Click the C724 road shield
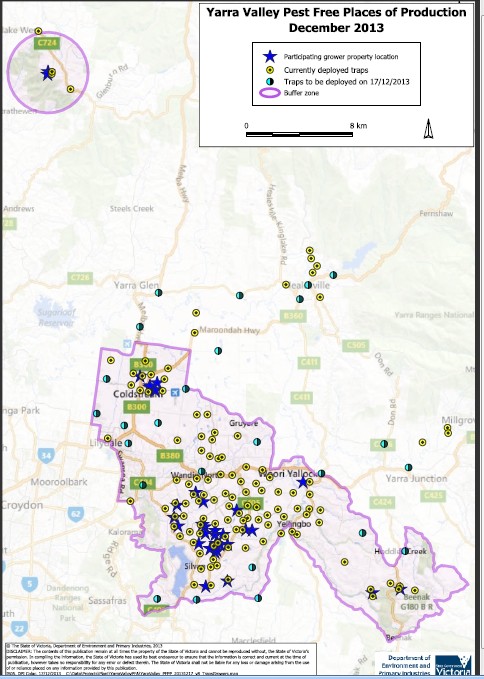Screen dimensions: 484x679 pyautogui.click(x=47, y=42)
